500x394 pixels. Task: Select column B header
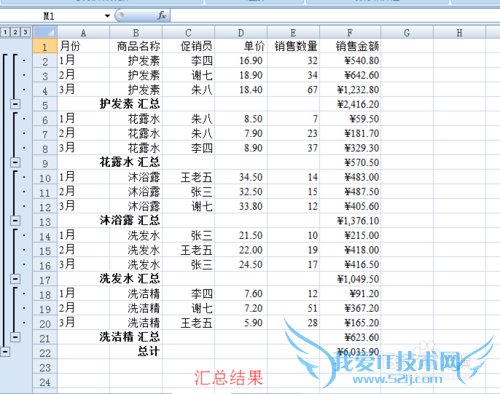tap(136, 33)
